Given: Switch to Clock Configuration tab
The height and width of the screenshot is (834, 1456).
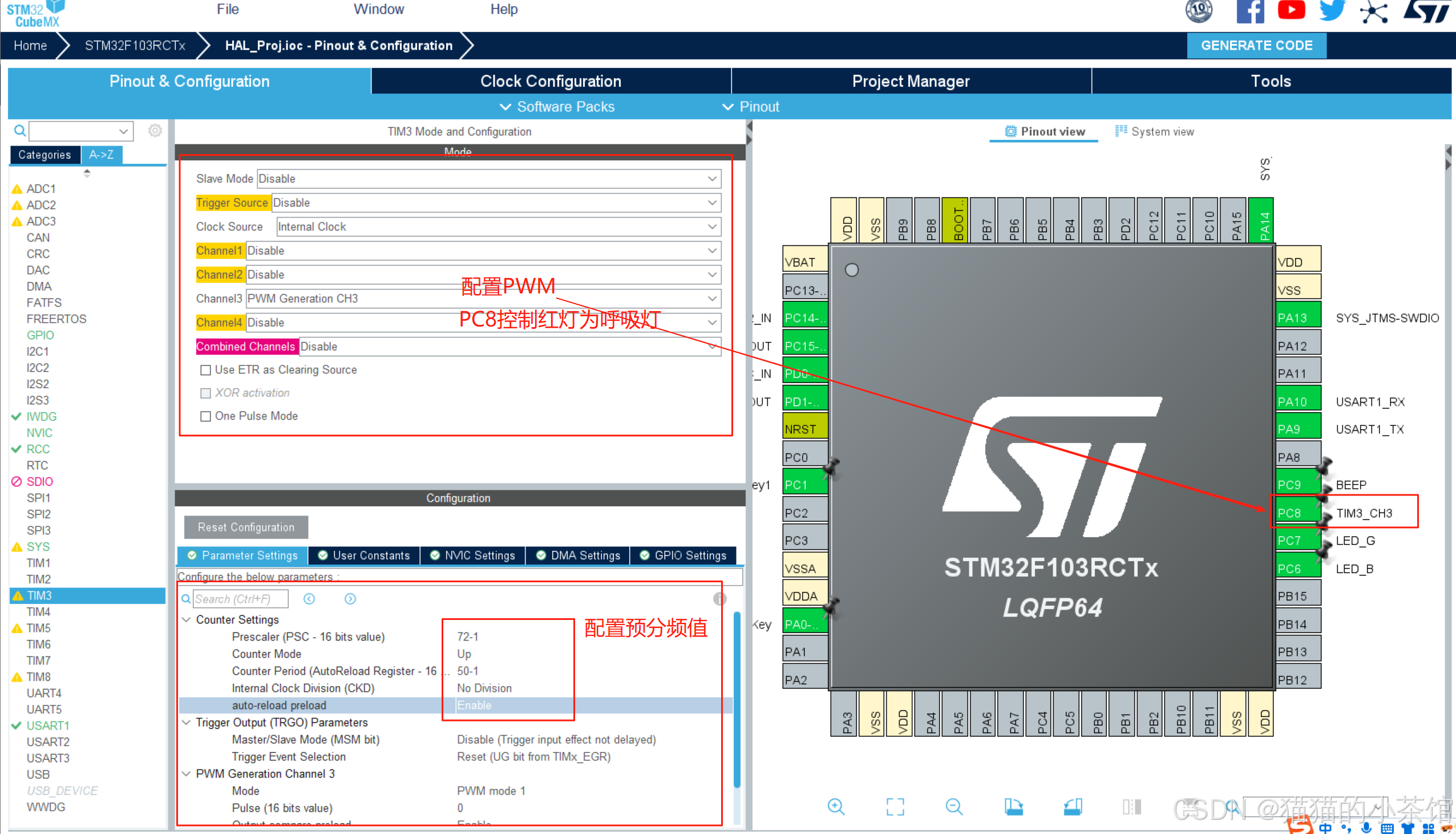Looking at the screenshot, I should click(x=551, y=80).
